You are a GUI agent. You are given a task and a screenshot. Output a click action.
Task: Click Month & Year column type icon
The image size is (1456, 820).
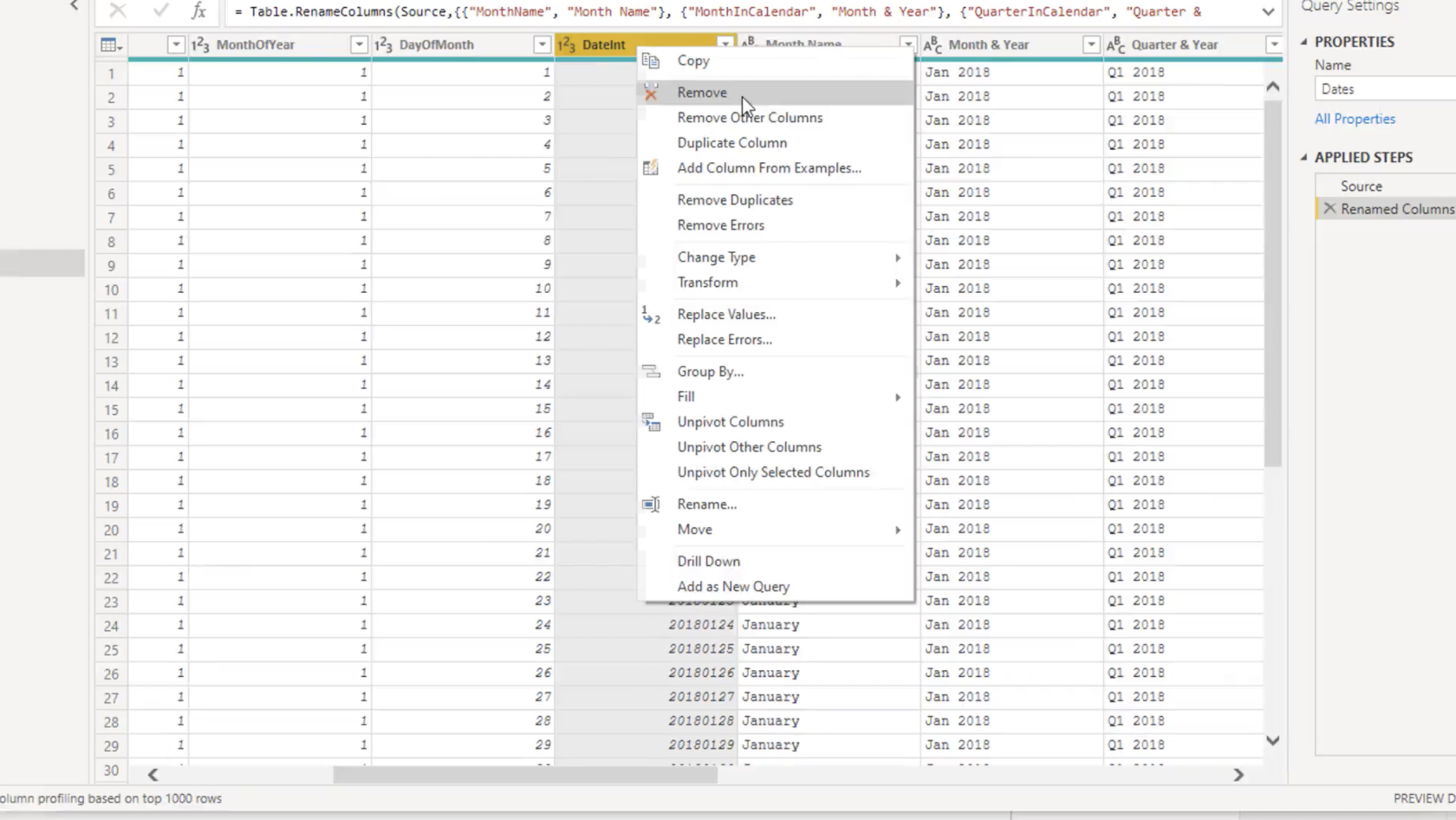(933, 45)
